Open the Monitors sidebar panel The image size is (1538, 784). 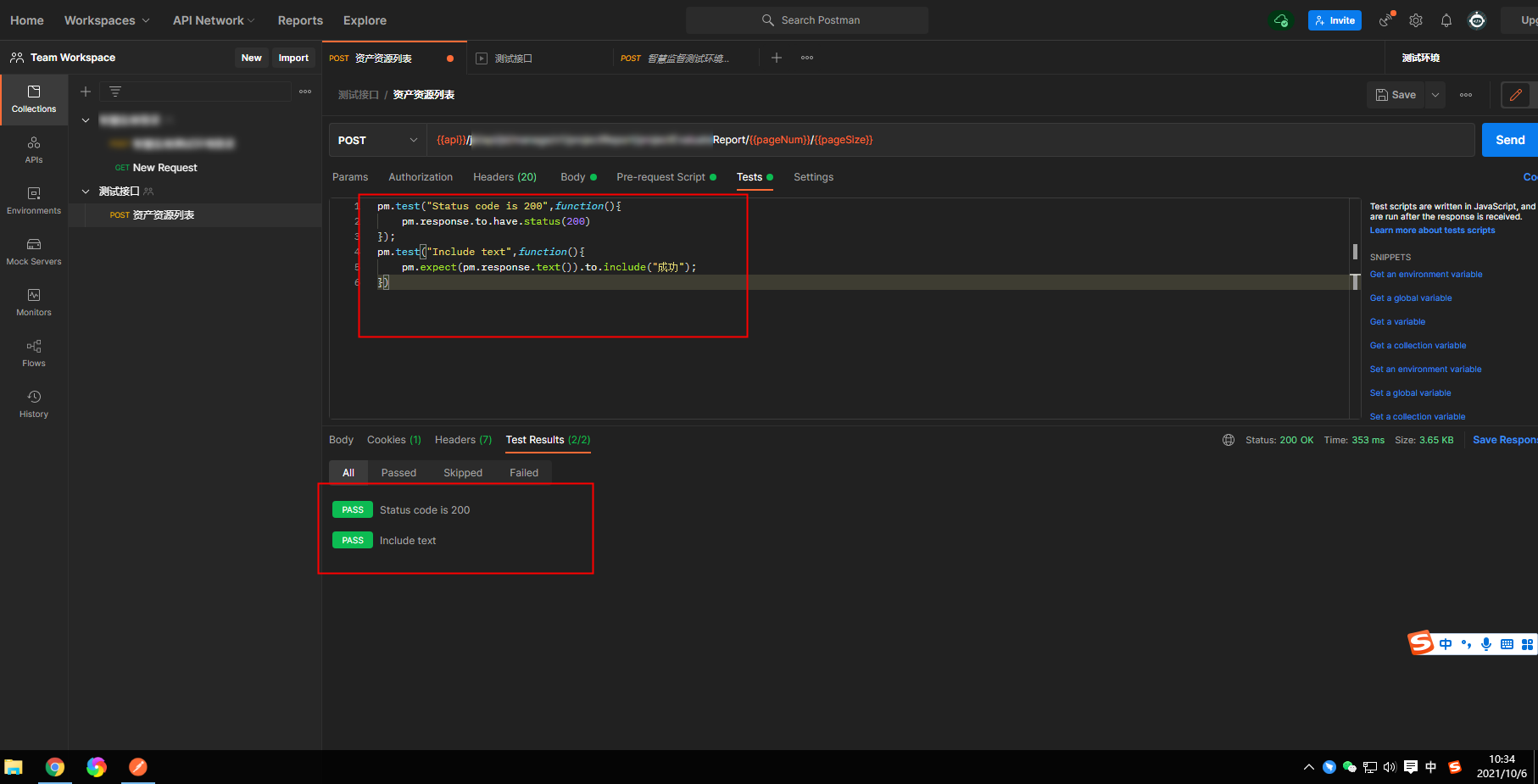34,303
